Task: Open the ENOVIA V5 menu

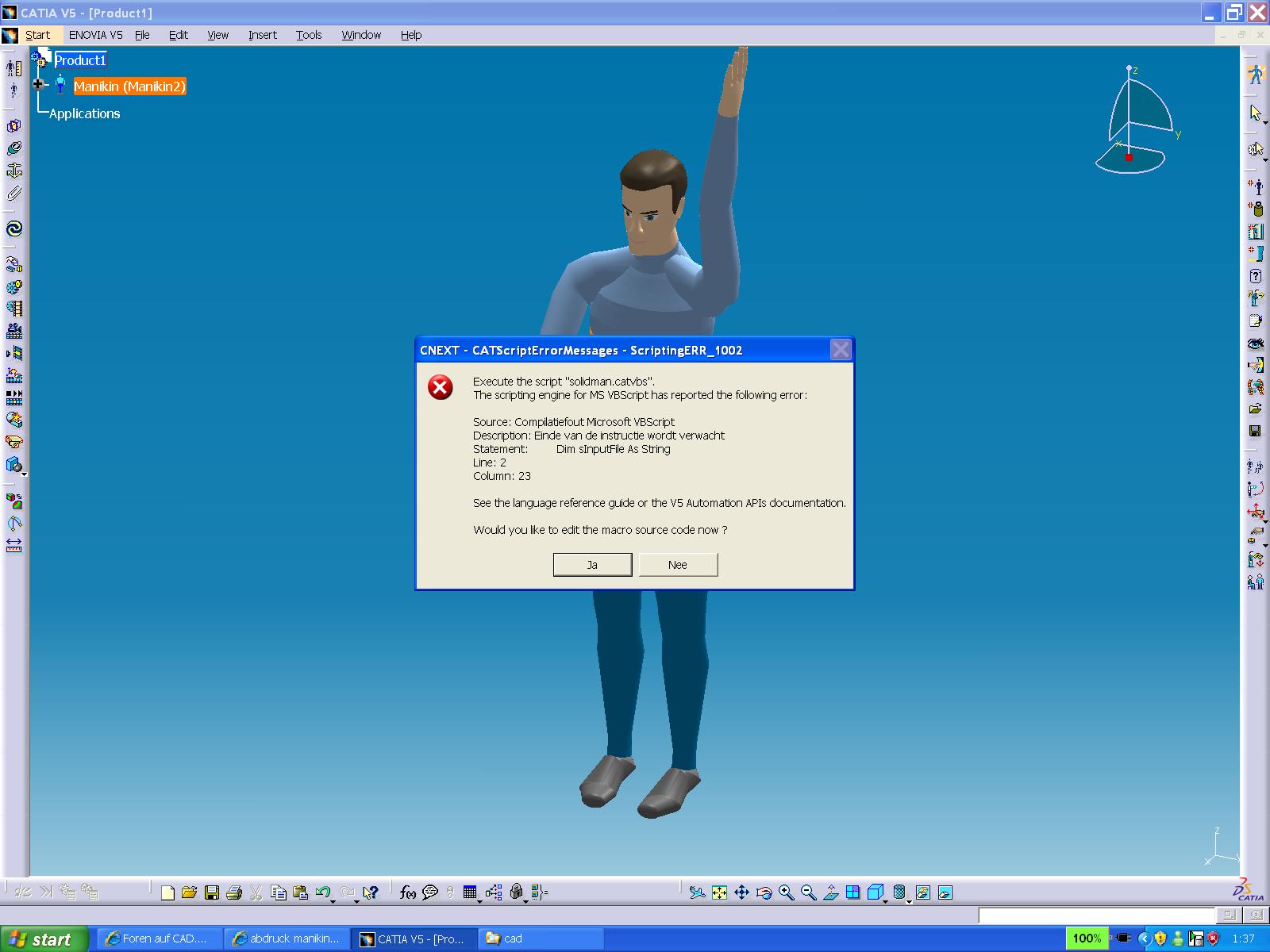Action: pos(95,35)
